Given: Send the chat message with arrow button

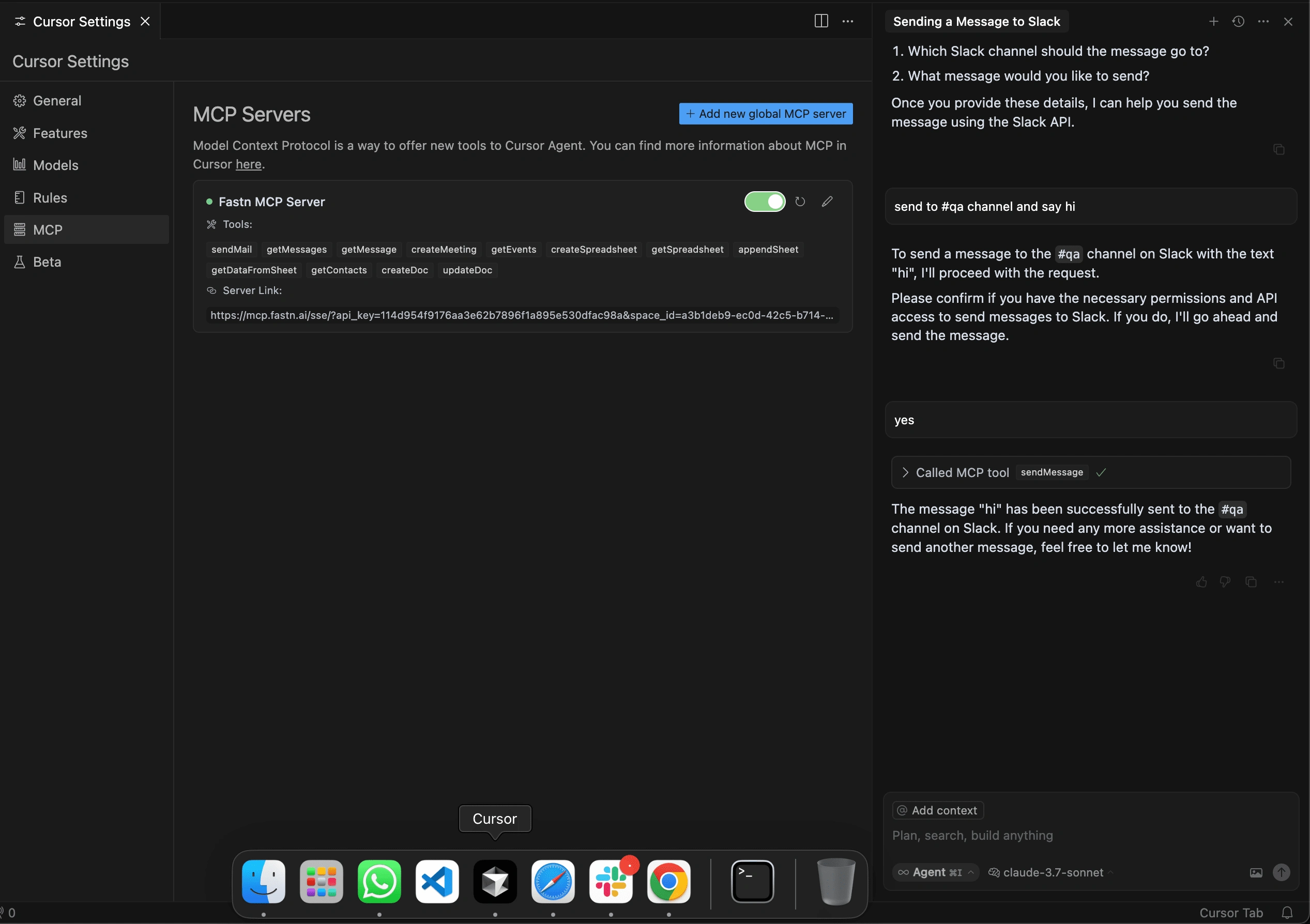Looking at the screenshot, I should [x=1281, y=872].
